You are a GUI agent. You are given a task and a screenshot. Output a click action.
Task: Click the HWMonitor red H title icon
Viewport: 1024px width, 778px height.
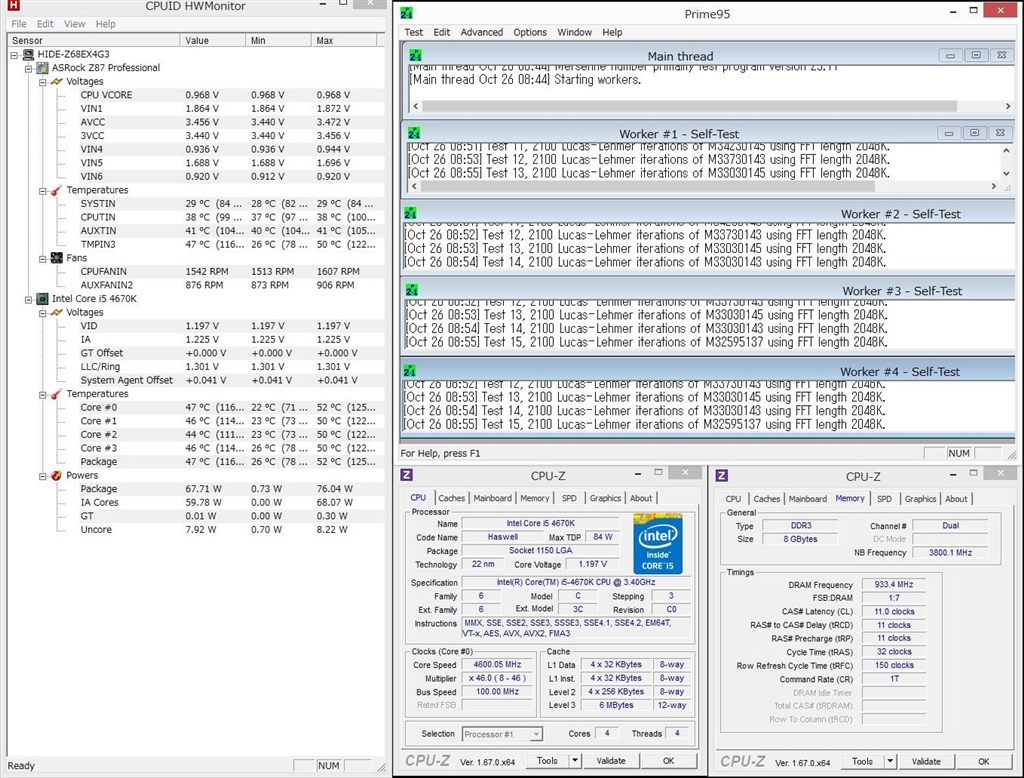click(x=12, y=6)
